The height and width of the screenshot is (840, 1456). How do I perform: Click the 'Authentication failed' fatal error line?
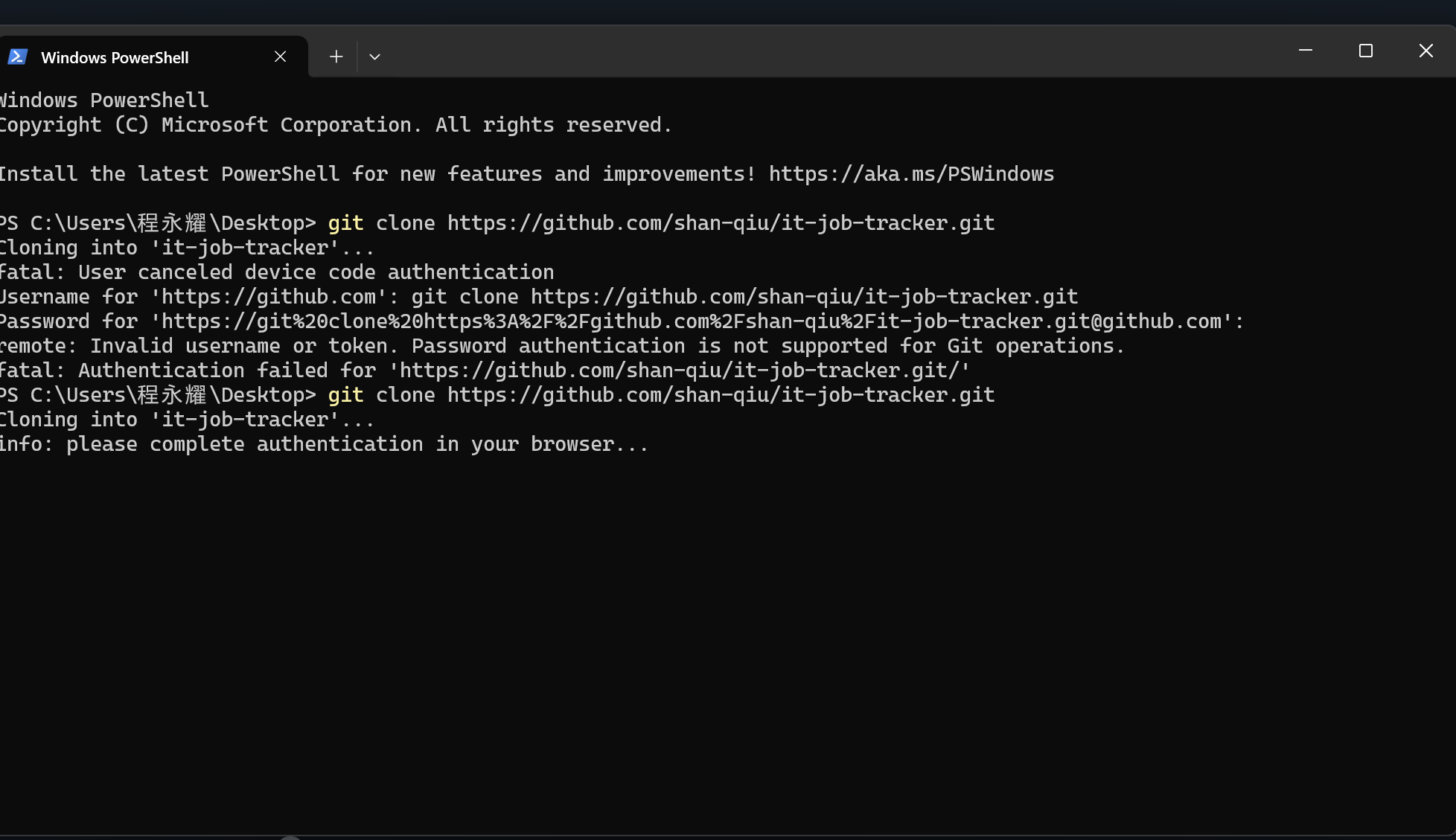pyautogui.click(x=484, y=371)
